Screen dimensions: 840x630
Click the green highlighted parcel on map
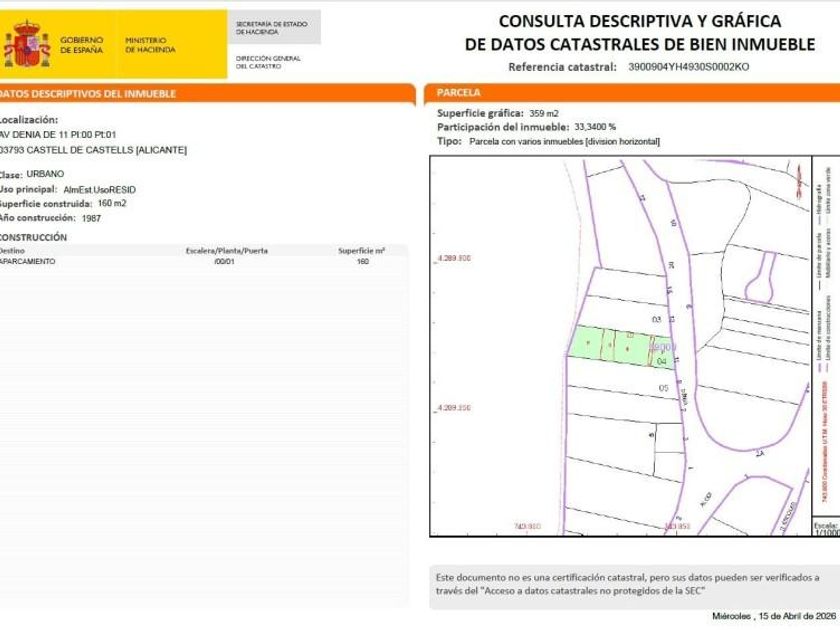621,347
